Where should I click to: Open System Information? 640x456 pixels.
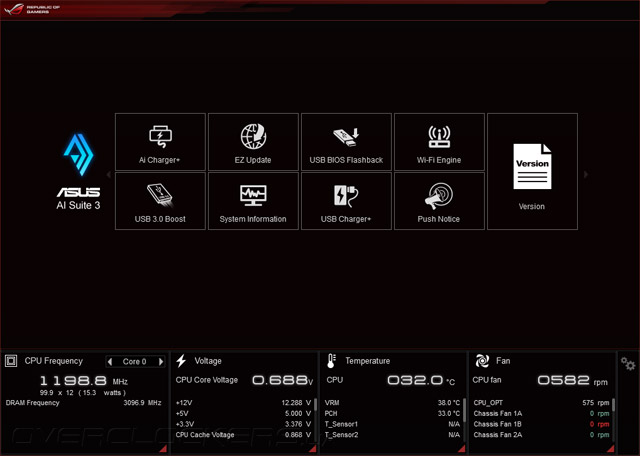pyautogui.click(x=253, y=201)
